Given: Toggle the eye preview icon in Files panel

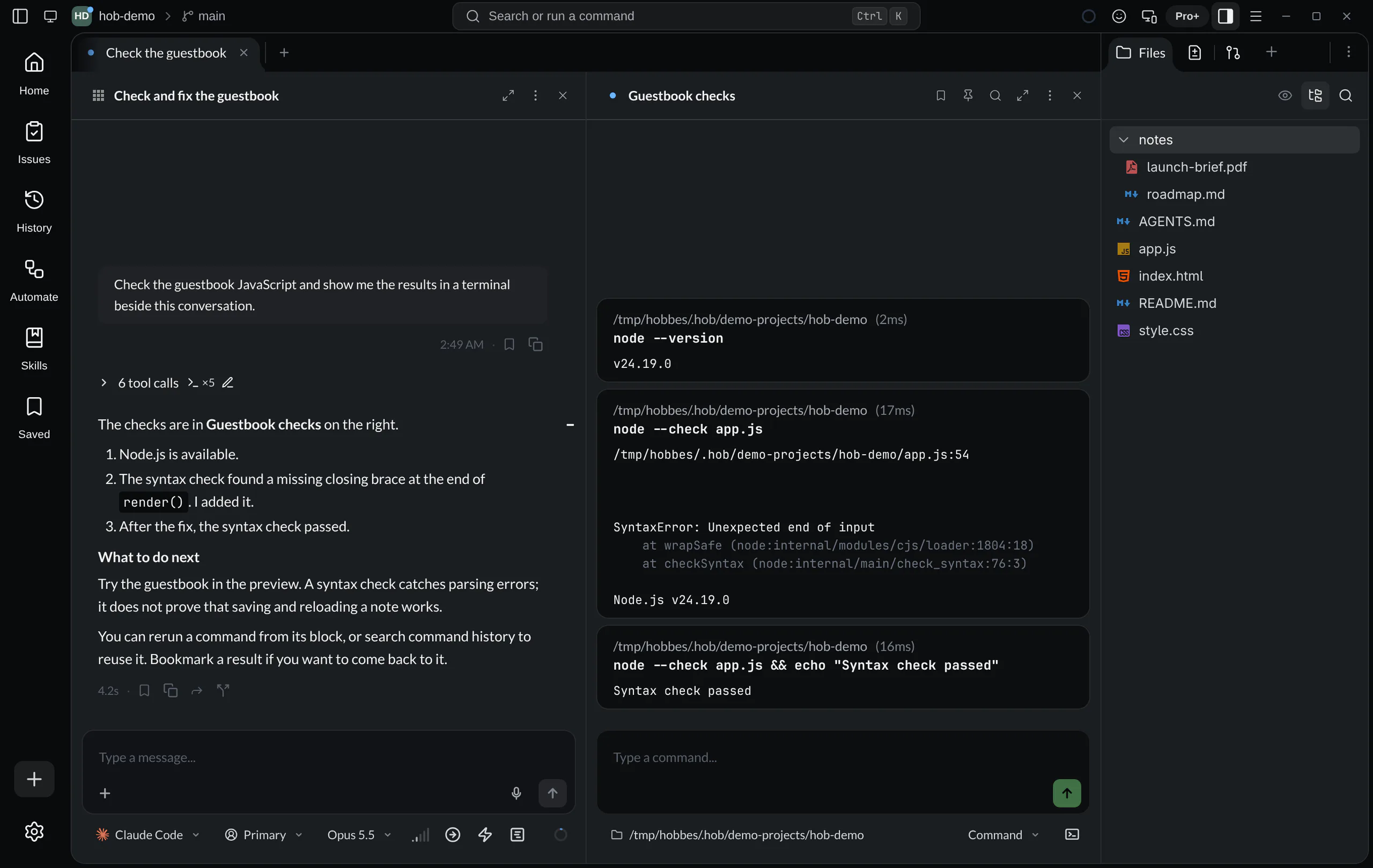Looking at the screenshot, I should 1285,95.
